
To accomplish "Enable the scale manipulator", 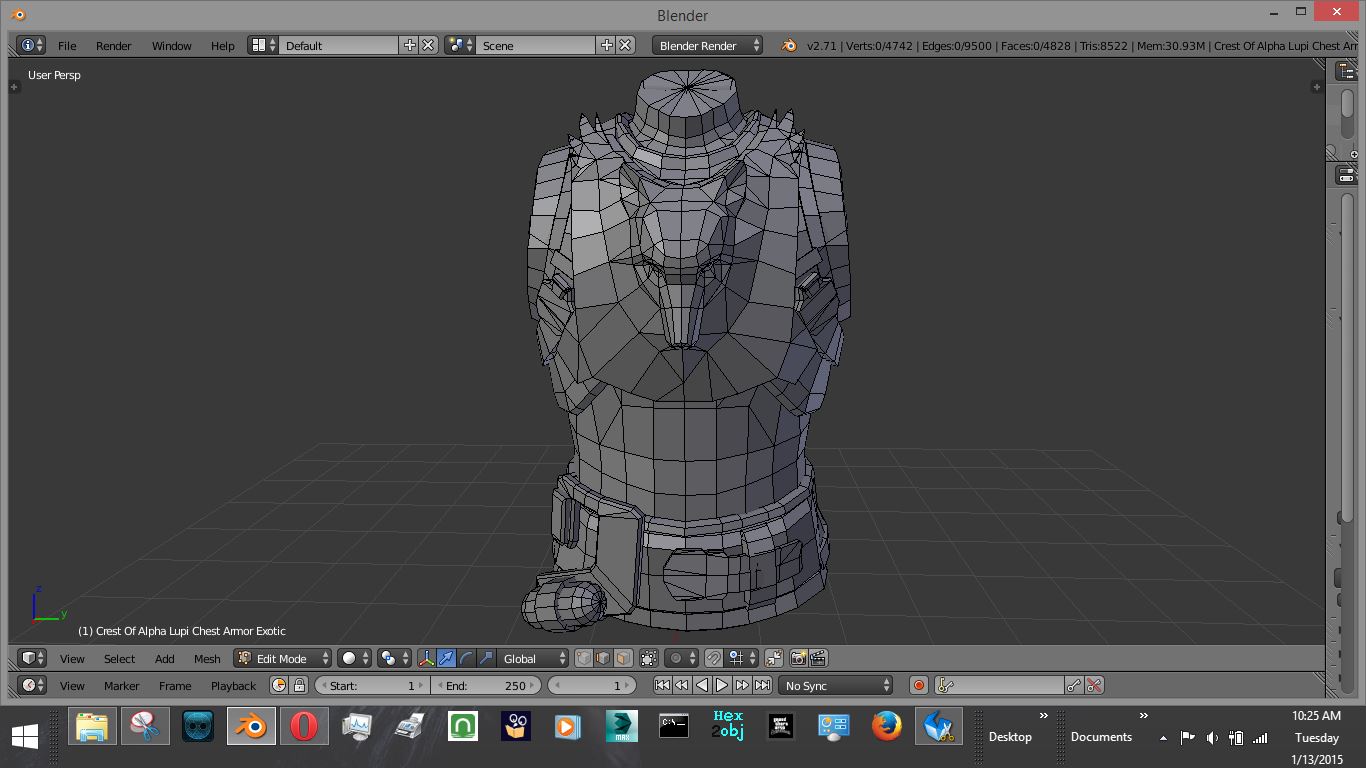I will click(486, 658).
